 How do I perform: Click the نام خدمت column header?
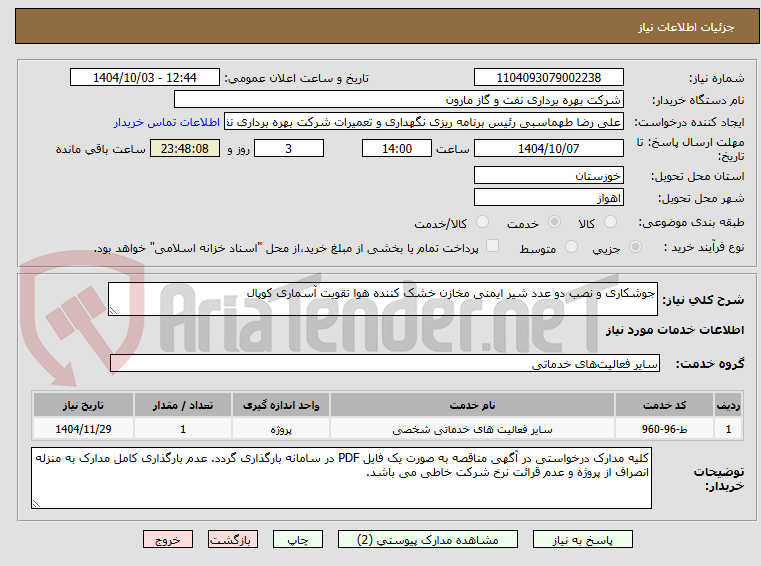[472, 405]
